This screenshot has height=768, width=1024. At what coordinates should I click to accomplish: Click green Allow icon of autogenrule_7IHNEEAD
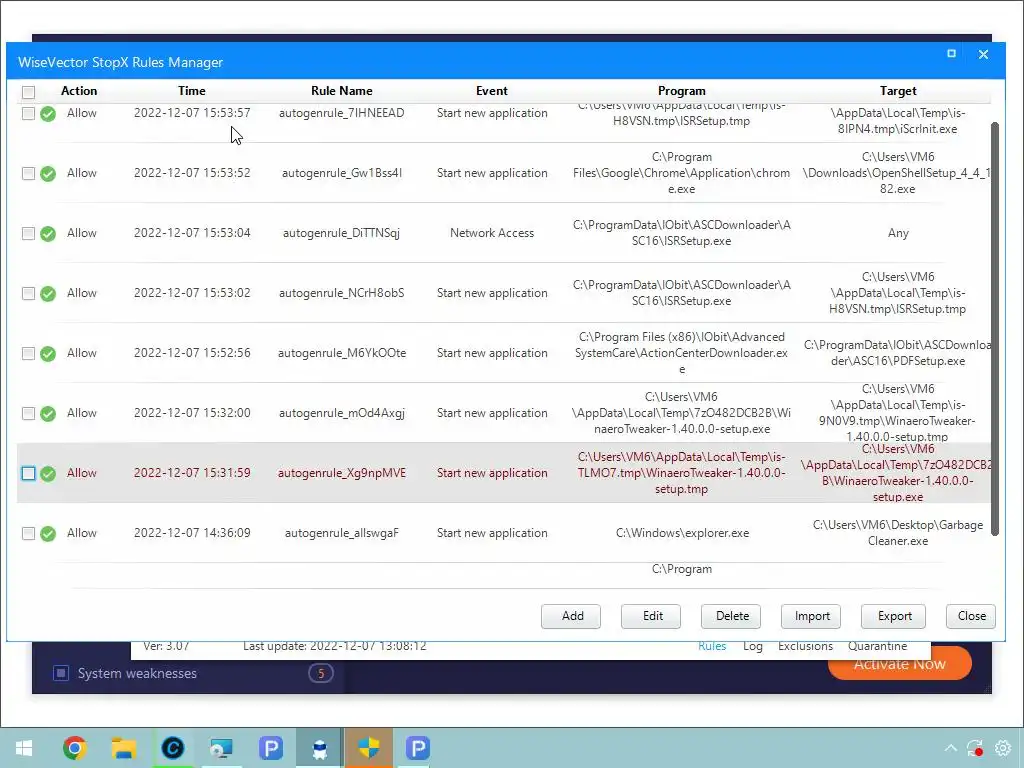click(48, 114)
